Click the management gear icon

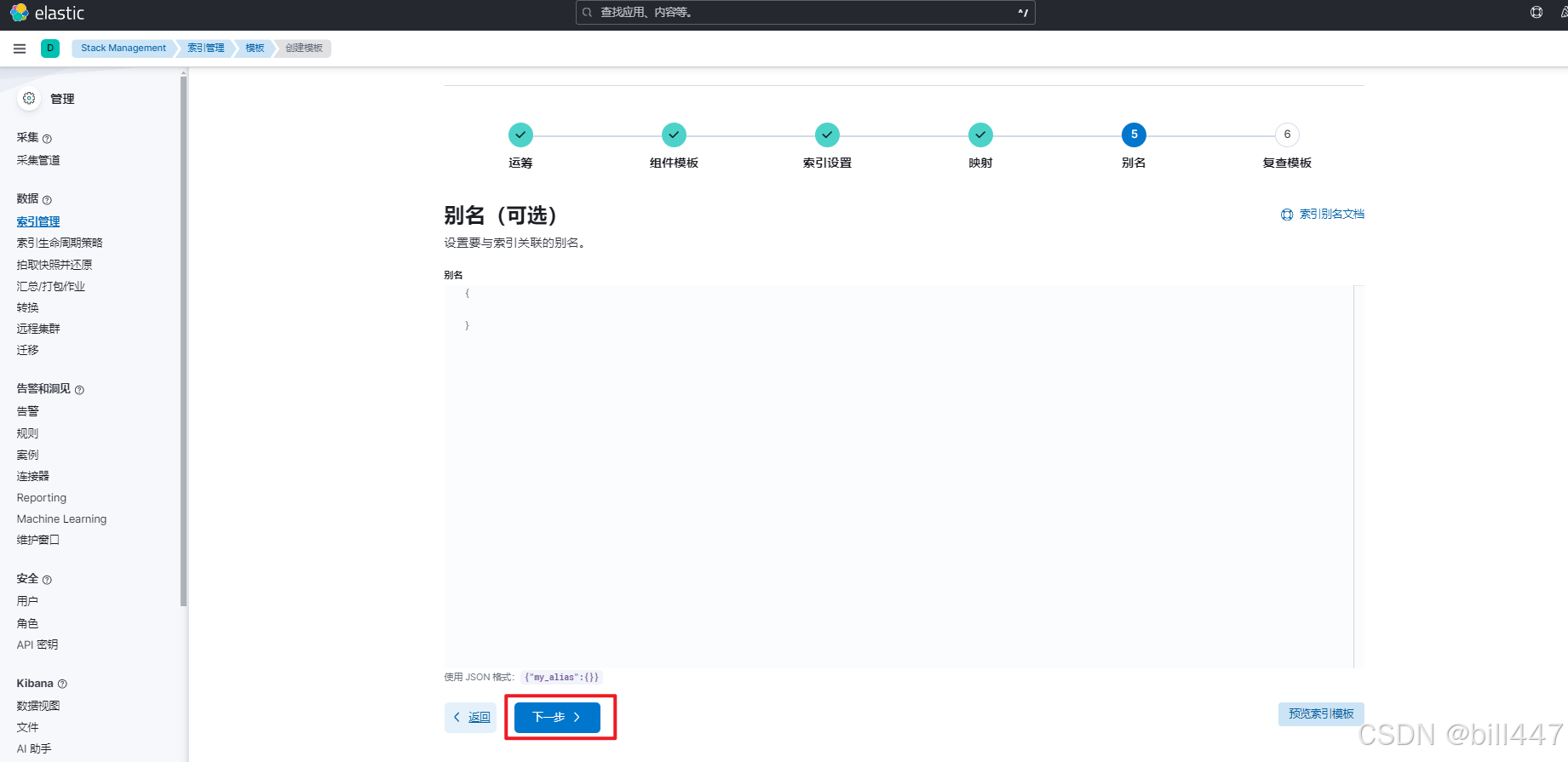(29, 99)
